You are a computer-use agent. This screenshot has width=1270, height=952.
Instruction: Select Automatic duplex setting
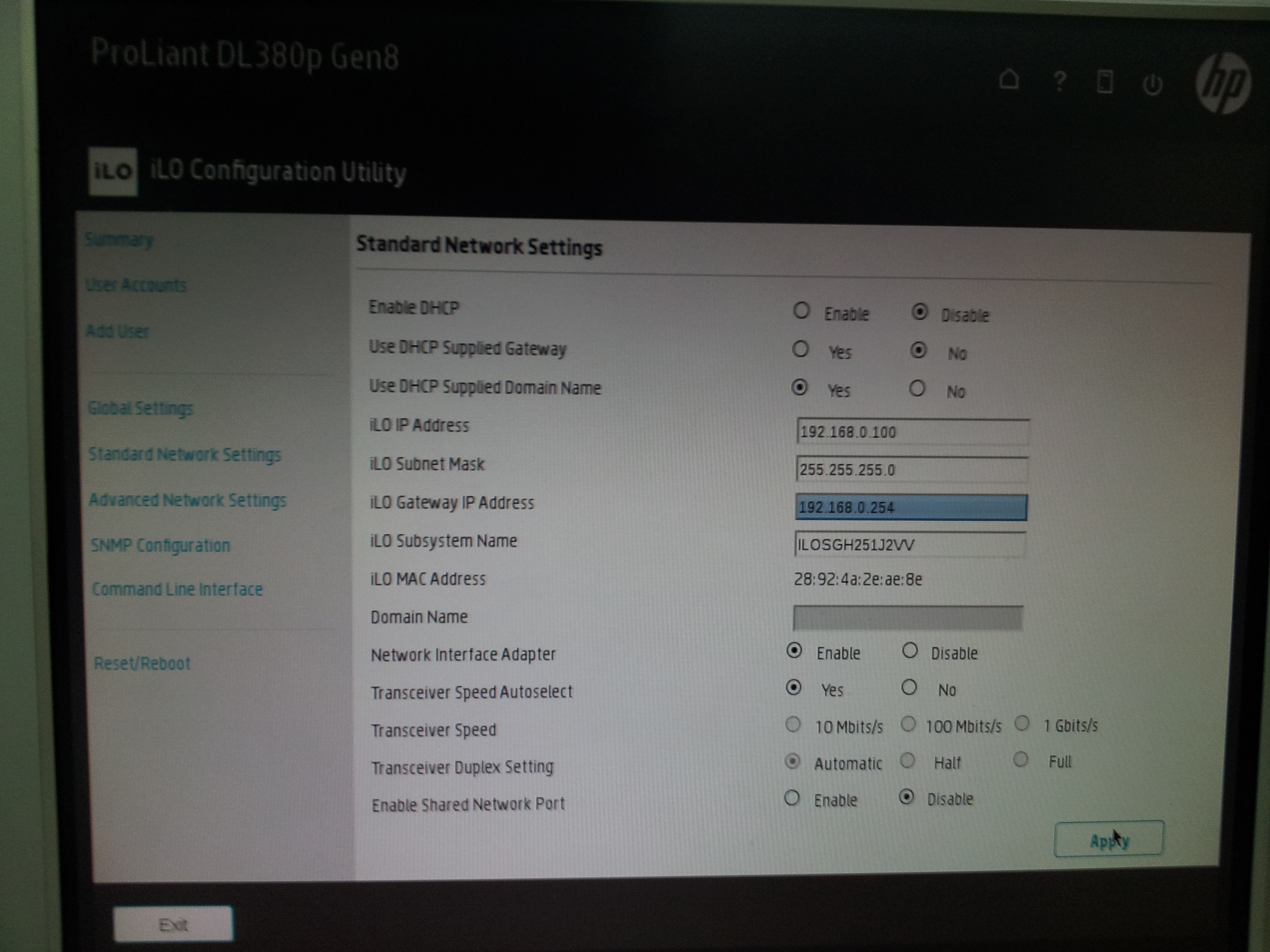coord(792,761)
